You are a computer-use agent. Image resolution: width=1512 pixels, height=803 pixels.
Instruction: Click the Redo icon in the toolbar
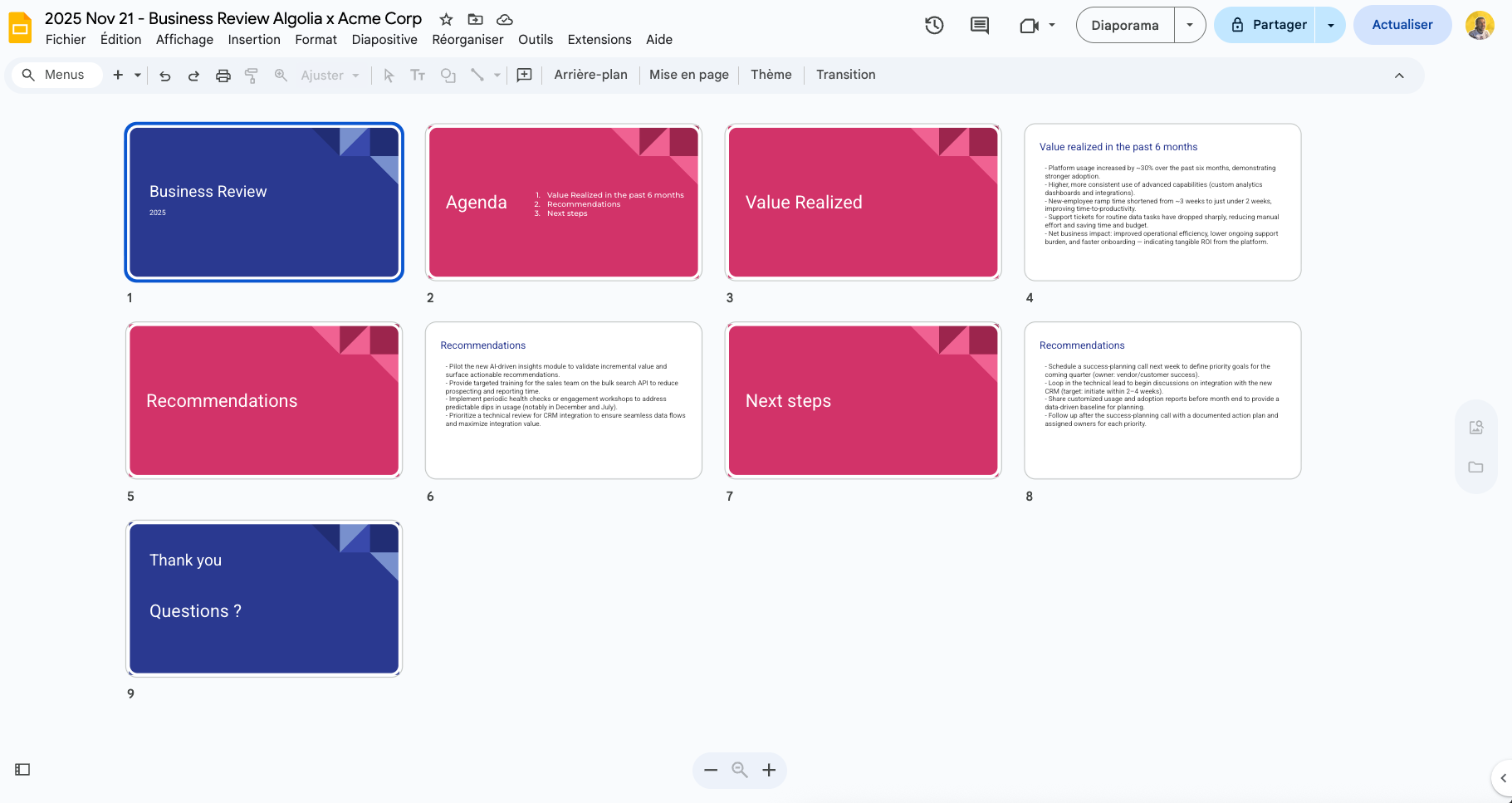click(x=193, y=75)
